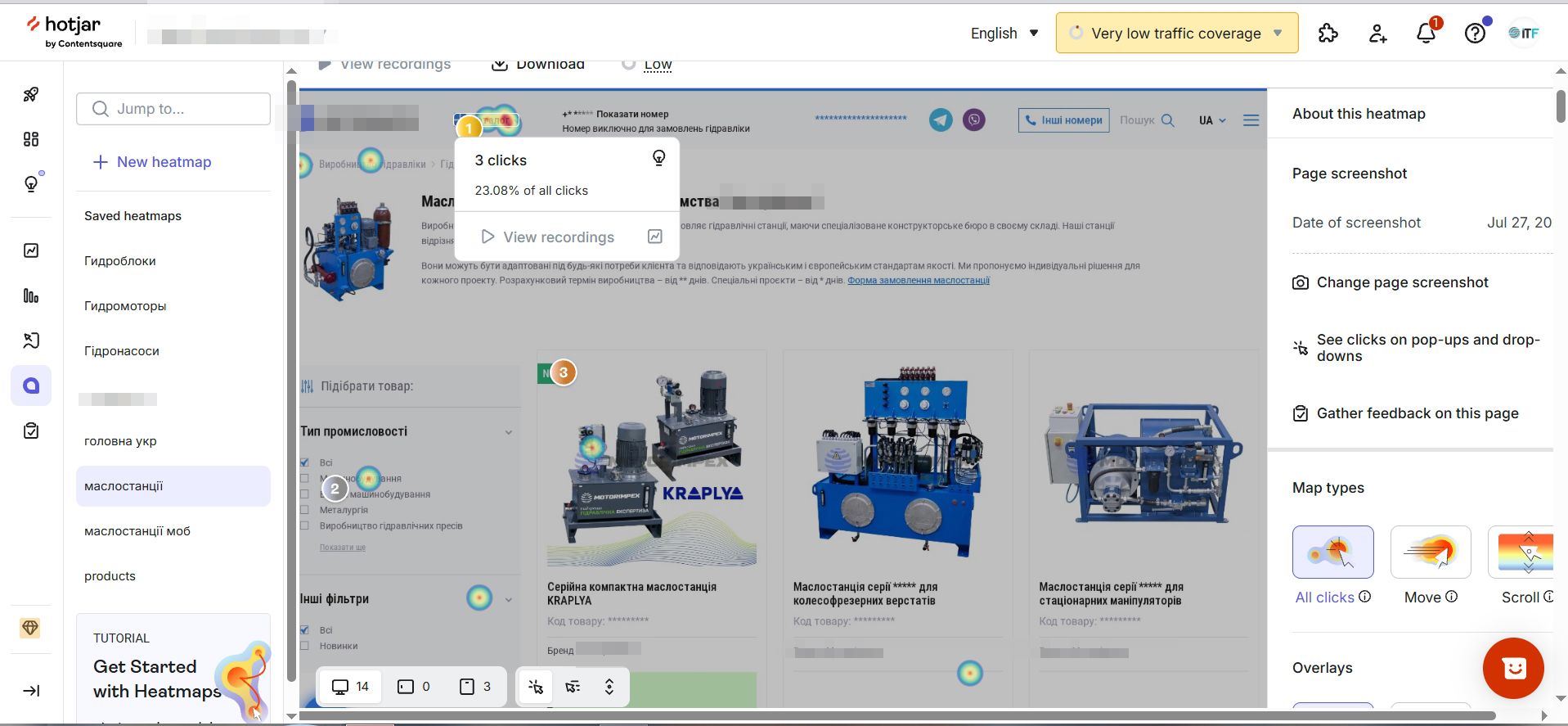
Task: Click the New heatmap button
Action: tap(152, 162)
